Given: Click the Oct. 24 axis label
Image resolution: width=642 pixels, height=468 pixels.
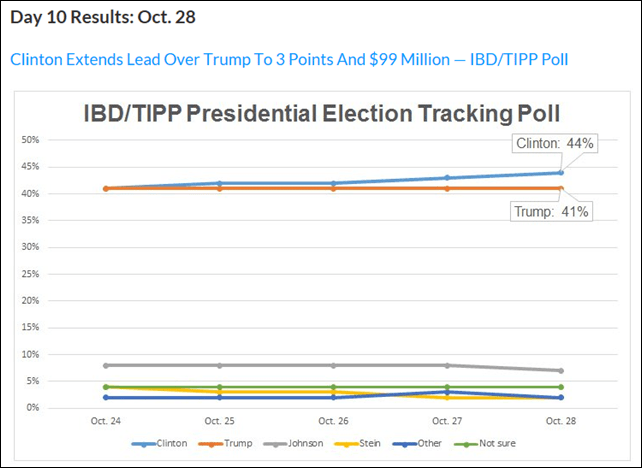Looking at the screenshot, I should pos(104,421).
